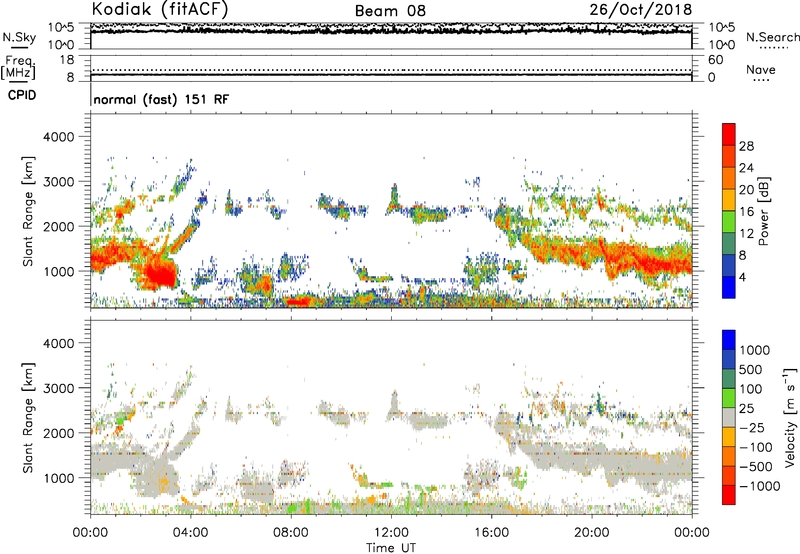The image size is (800, 554).
Task: Click the "08:00" time tick label
Action: tap(290, 533)
